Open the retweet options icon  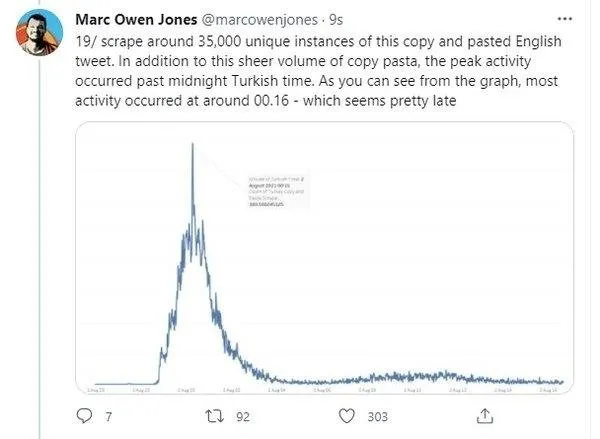pos(213,416)
